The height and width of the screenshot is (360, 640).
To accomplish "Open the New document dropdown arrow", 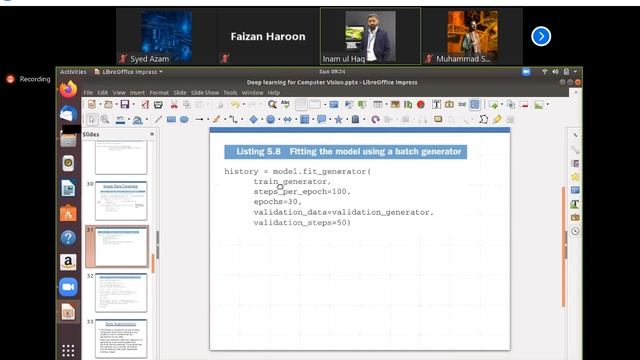I will [100, 105].
